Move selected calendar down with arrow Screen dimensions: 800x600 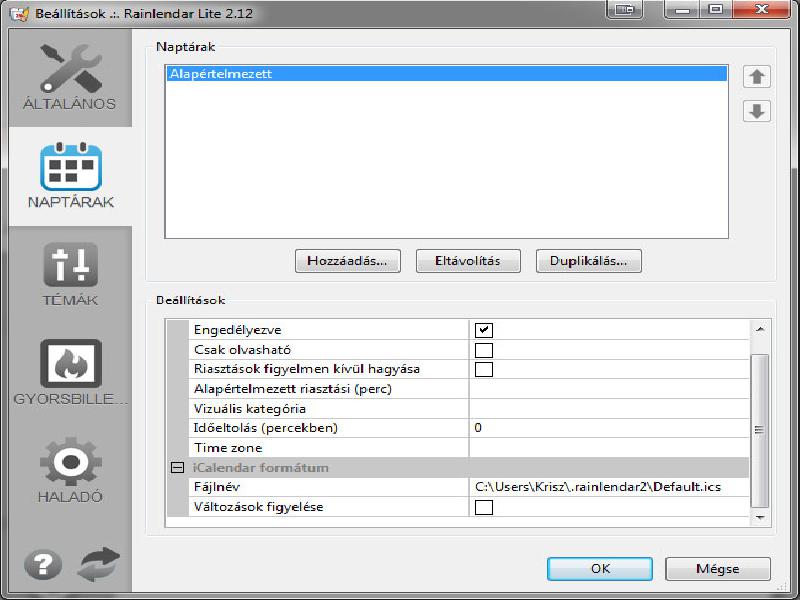point(757,111)
